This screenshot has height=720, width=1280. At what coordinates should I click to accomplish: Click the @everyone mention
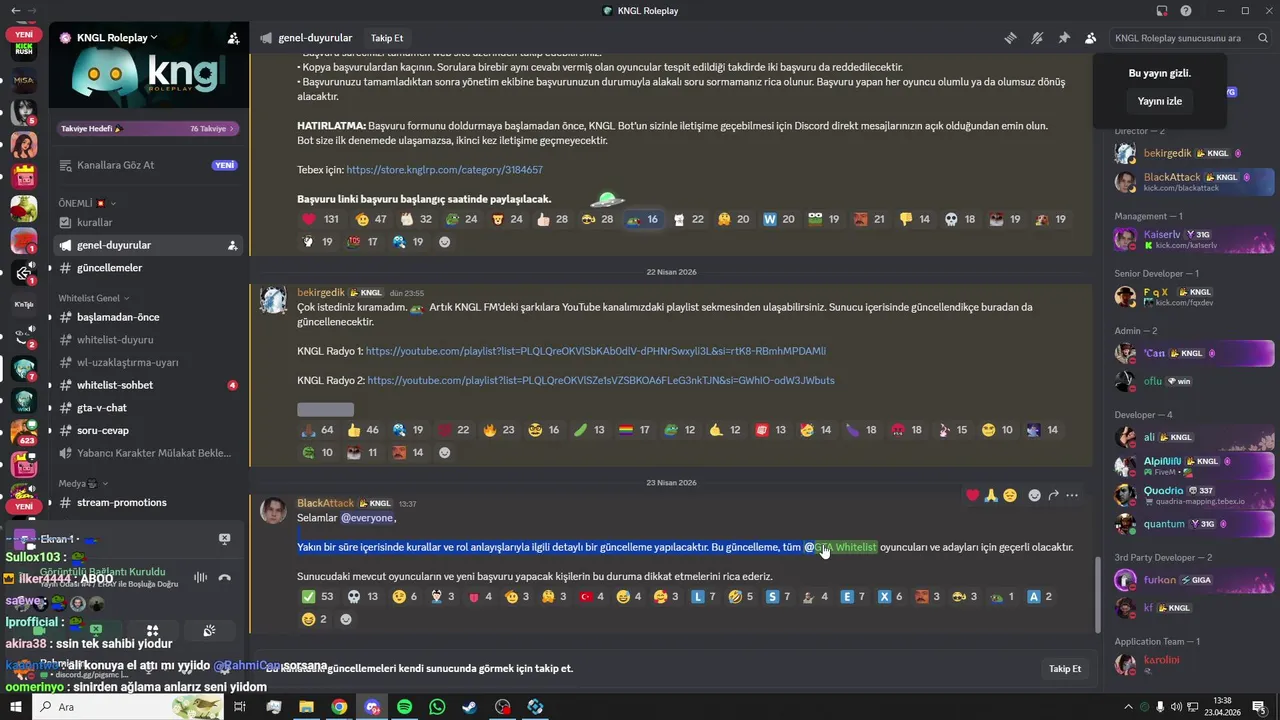(x=367, y=518)
